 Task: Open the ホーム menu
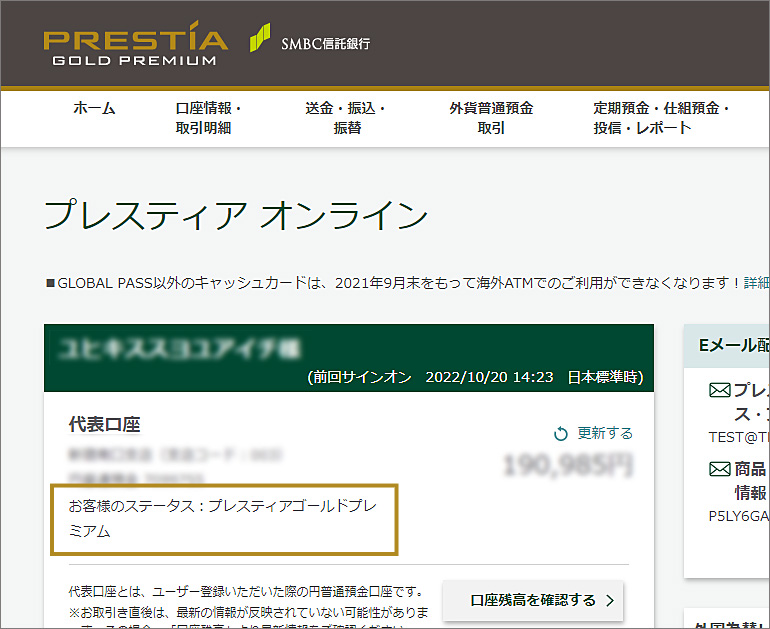point(94,108)
